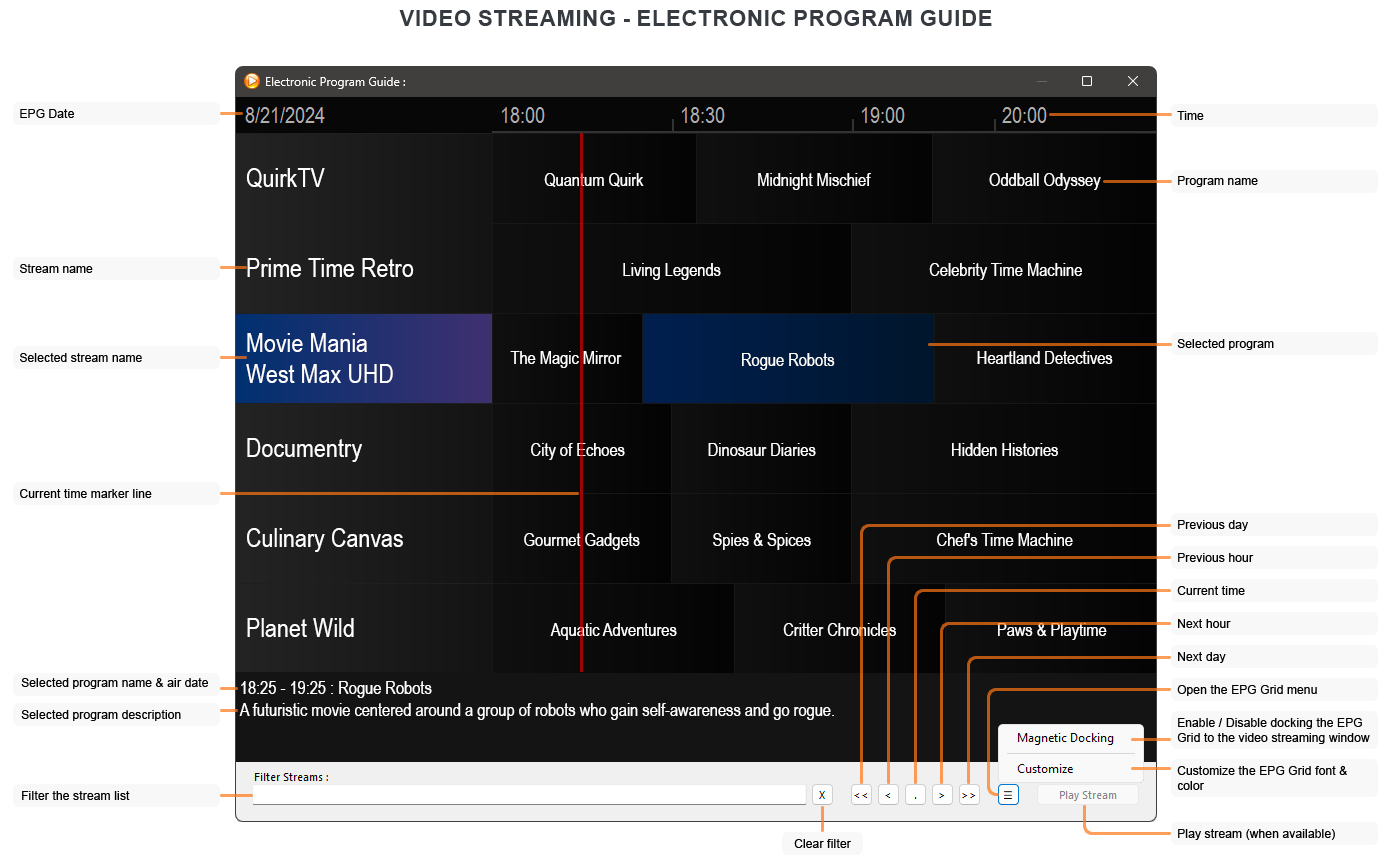Maximize the Electronic Program Guide window
Screen dimensions: 1391x867
click(x=1087, y=82)
